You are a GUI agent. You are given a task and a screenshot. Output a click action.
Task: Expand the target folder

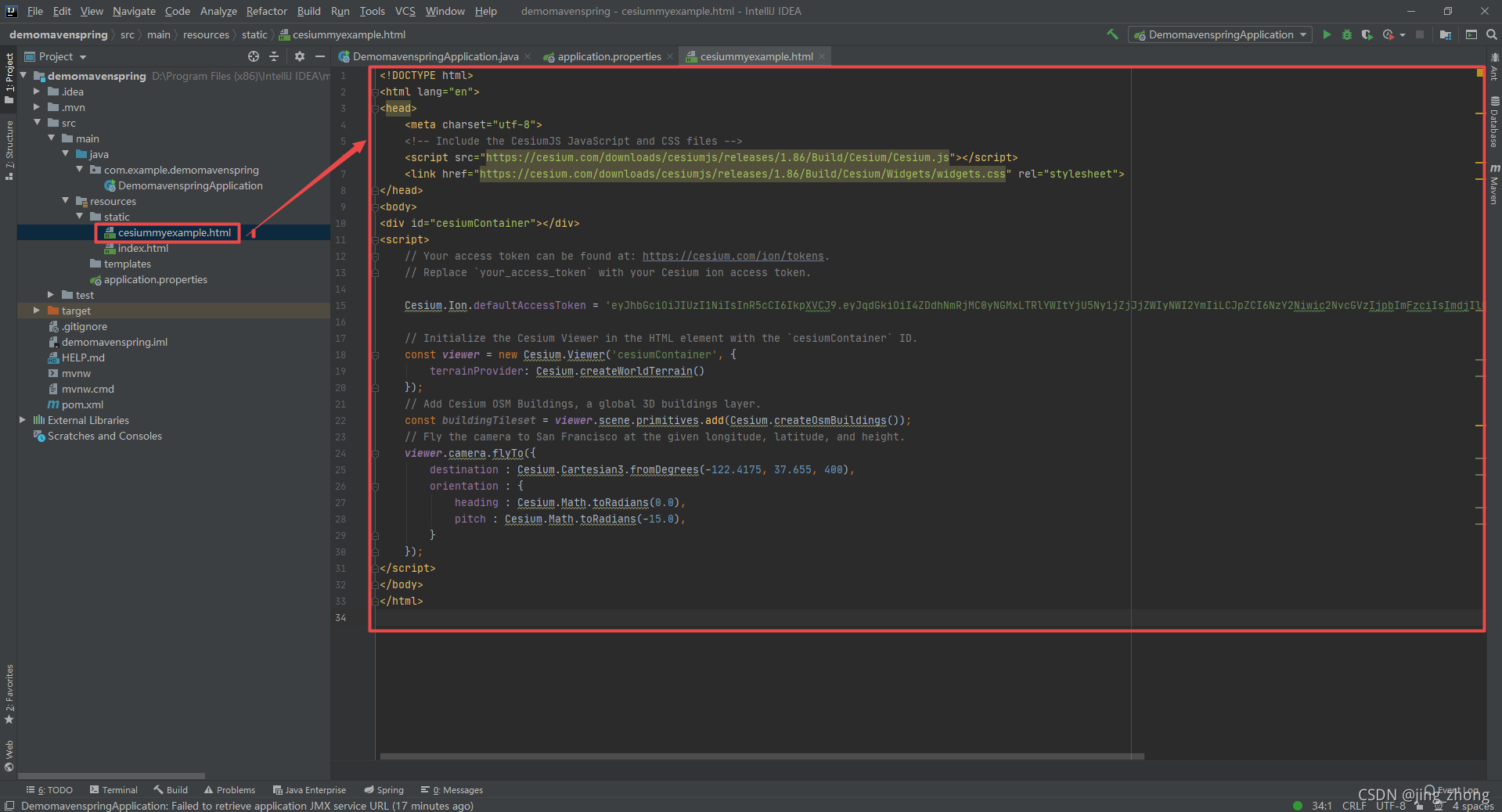37,311
